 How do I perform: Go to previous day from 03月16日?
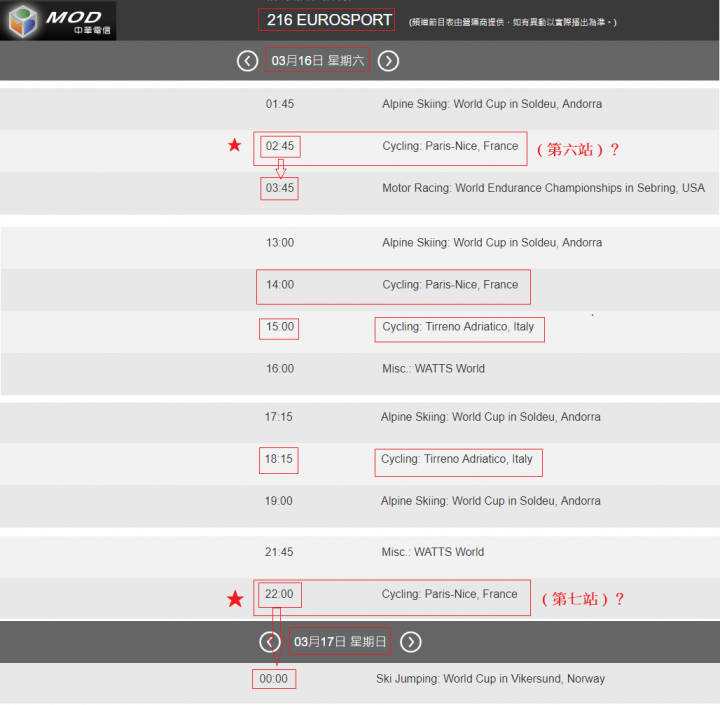click(248, 61)
